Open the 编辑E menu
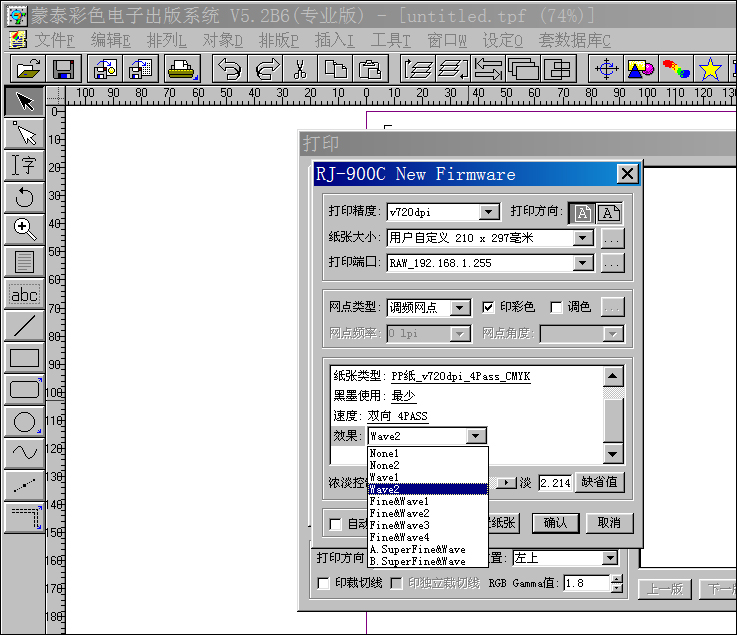The image size is (737, 635). tap(110, 40)
